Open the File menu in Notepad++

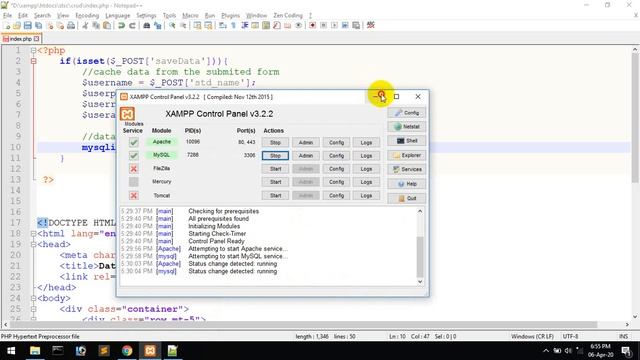[x=7, y=16]
